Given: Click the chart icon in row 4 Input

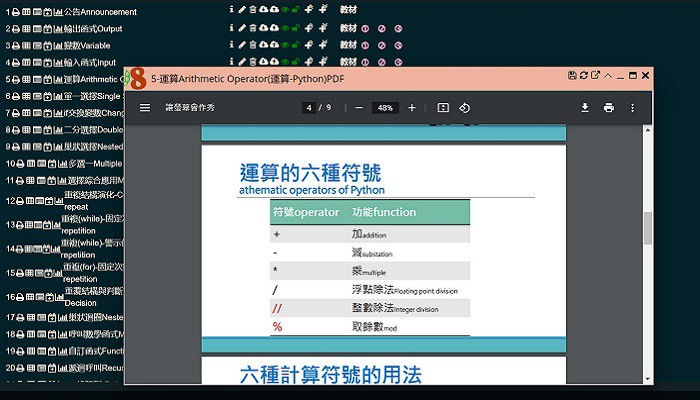Looking at the screenshot, I should tap(58, 63).
